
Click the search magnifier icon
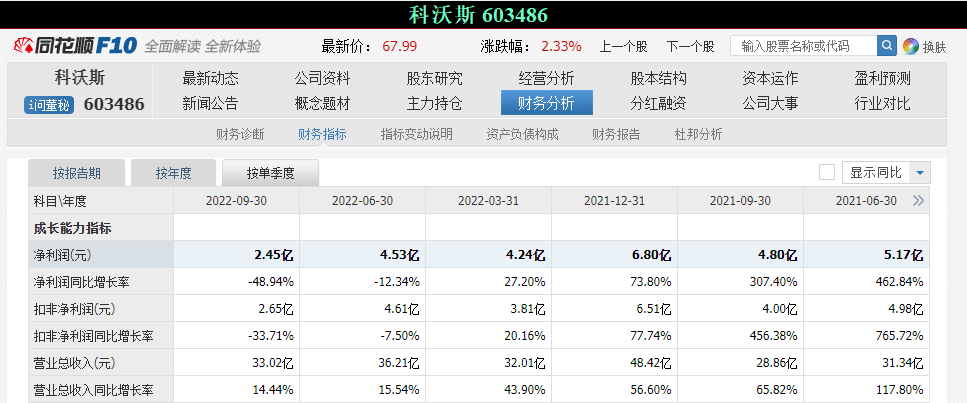tap(886, 45)
